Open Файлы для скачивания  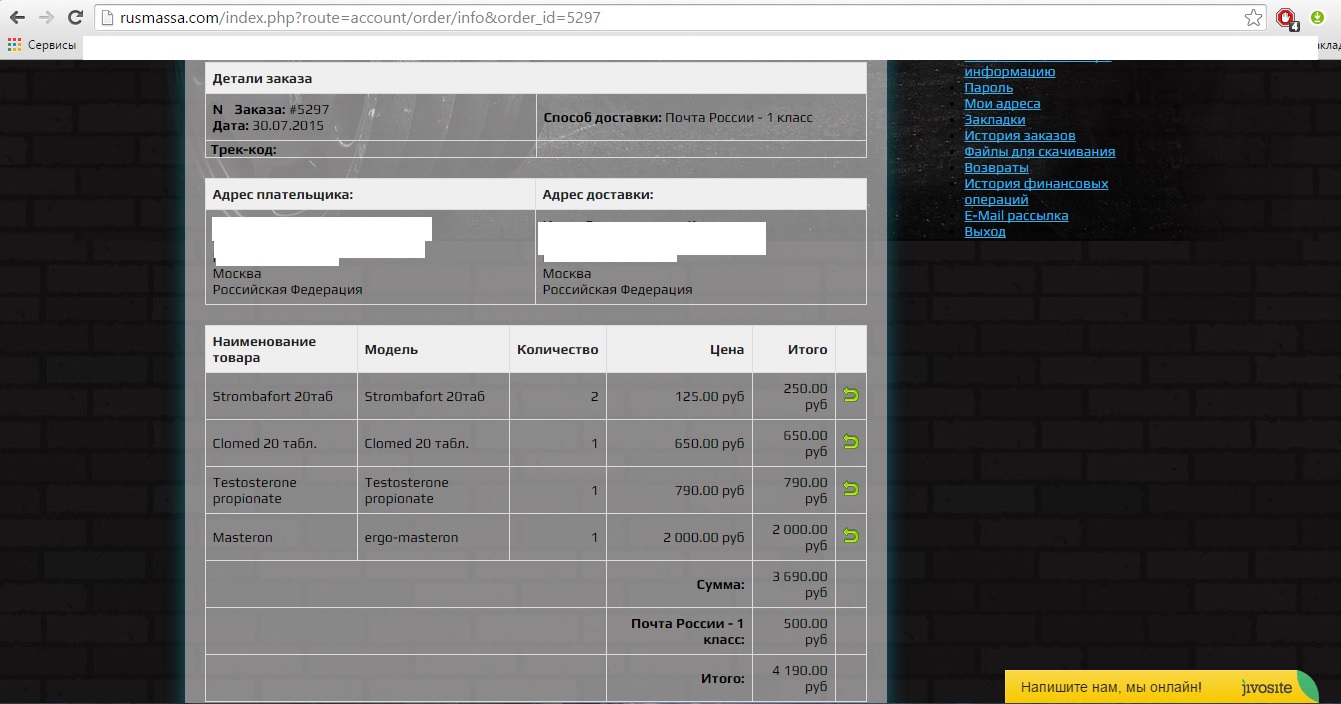tap(1039, 152)
